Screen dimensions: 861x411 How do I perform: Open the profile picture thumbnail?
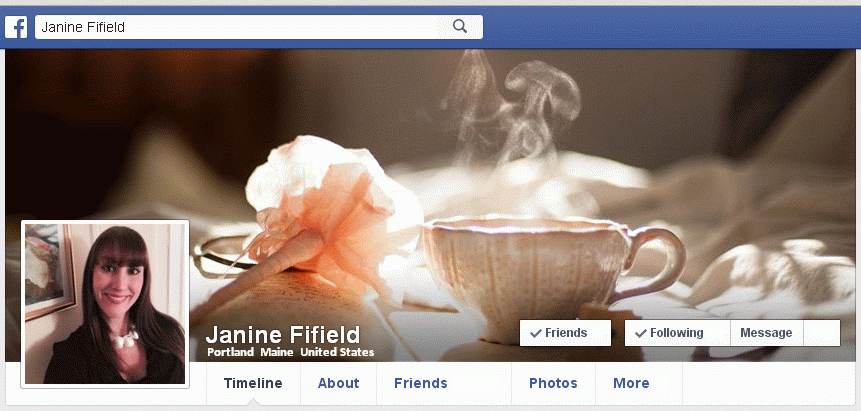click(x=105, y=304)
